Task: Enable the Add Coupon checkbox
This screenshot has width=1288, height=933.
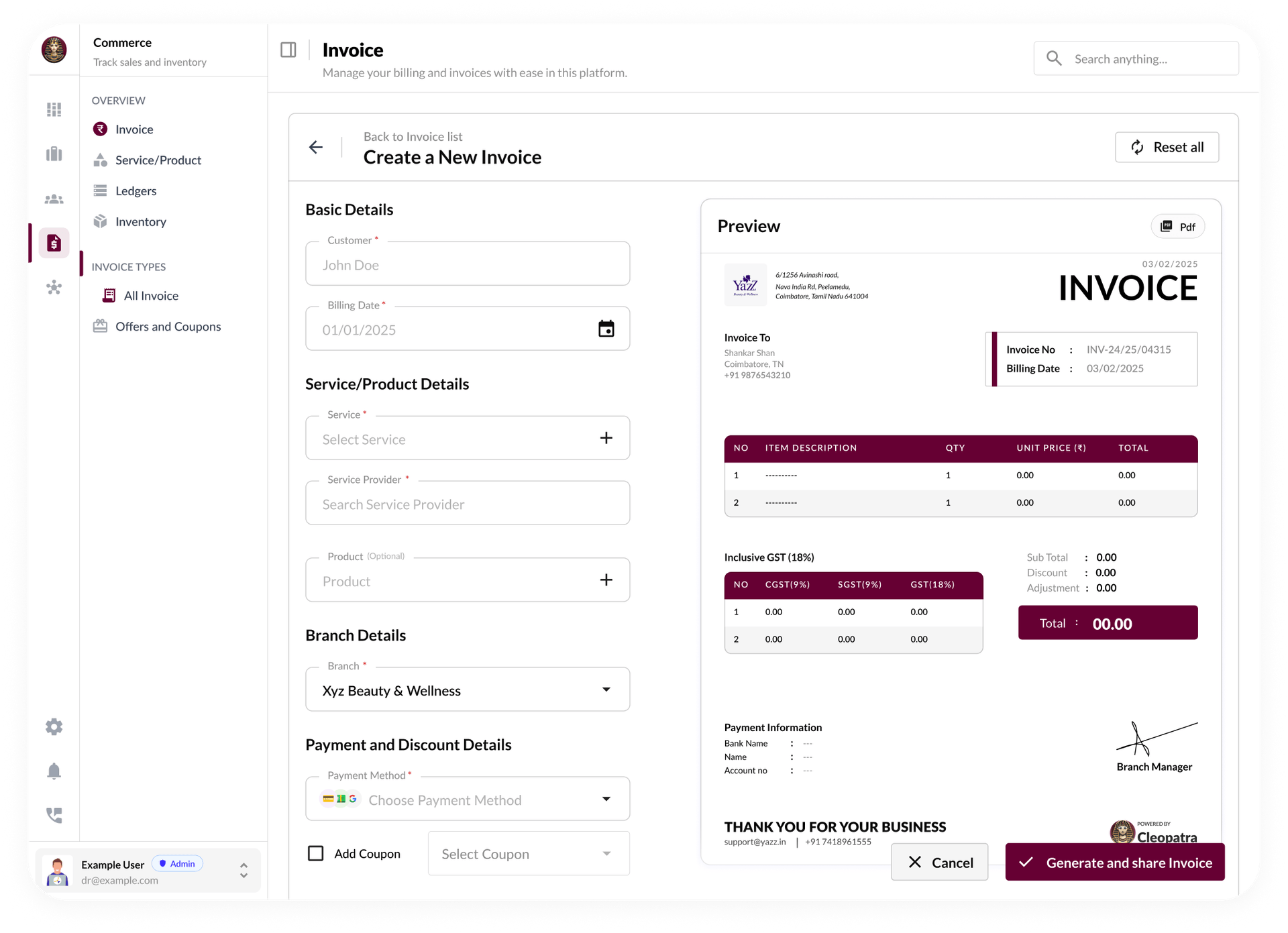Action: 315,853
